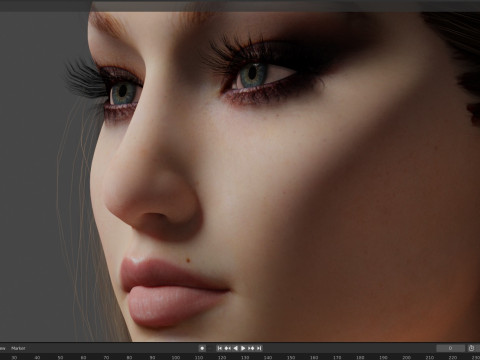Click the current frame number field
480x360 pixels.
[450, 348]
